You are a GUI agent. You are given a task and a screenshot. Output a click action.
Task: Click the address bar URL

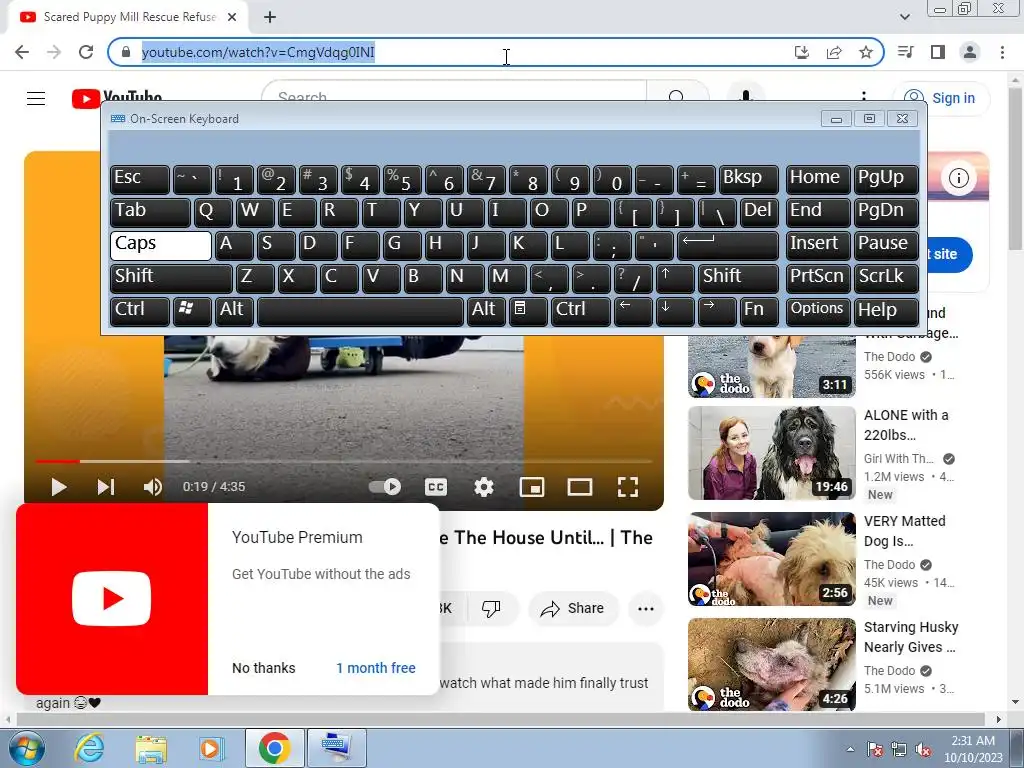pos(258,52)
